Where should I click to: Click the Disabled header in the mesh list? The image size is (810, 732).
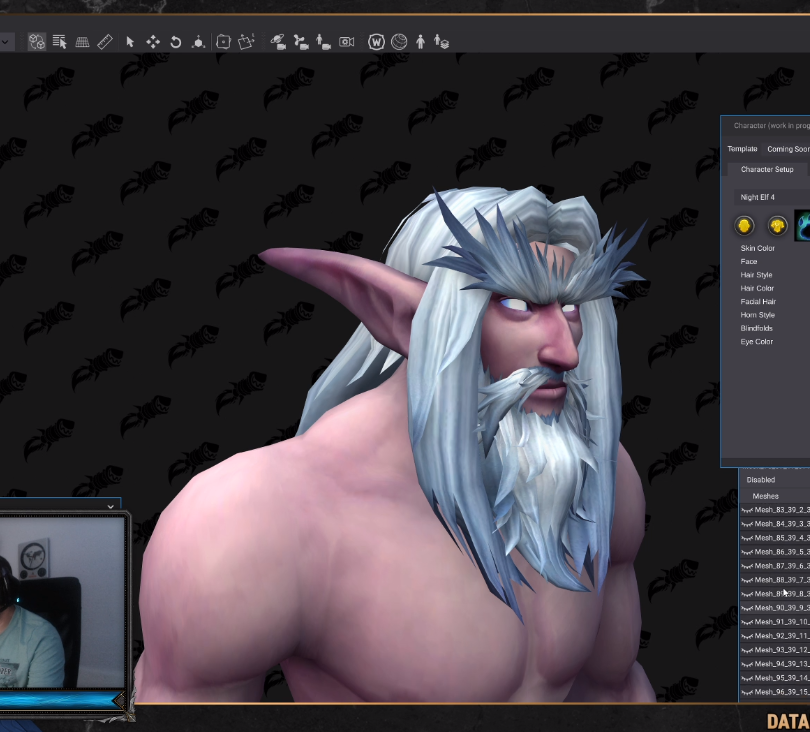[x=760, y=480]
